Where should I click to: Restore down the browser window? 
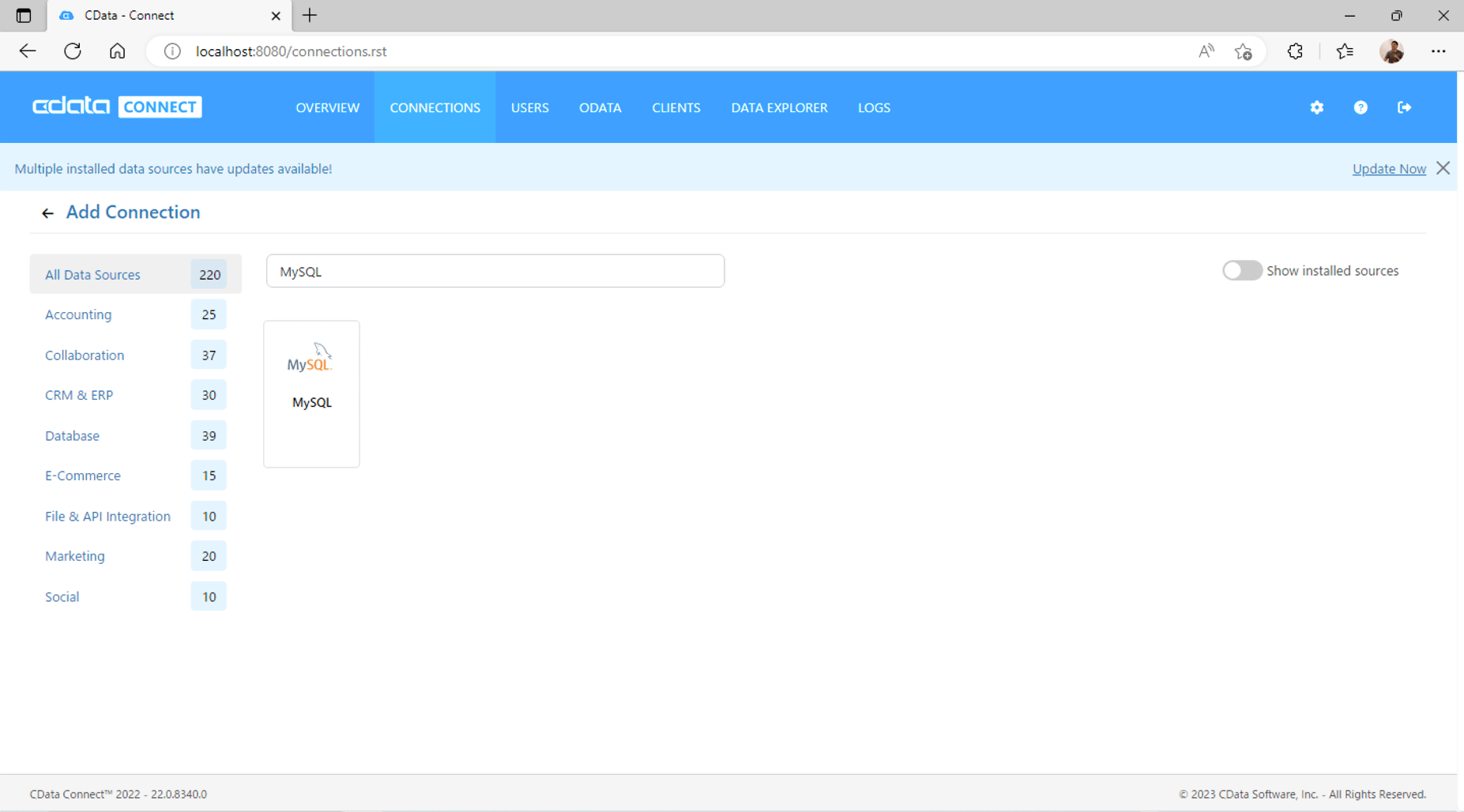pyautogui.click(x=1396, y=16)
